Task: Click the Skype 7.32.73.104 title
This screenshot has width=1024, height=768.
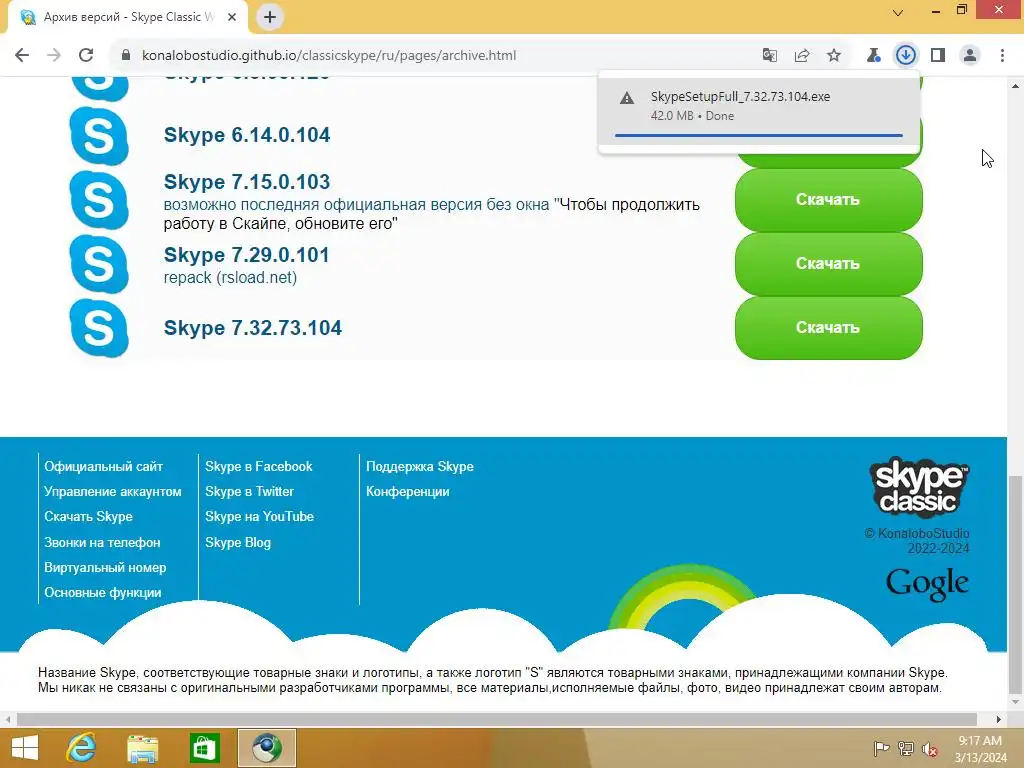Action: 253,328
